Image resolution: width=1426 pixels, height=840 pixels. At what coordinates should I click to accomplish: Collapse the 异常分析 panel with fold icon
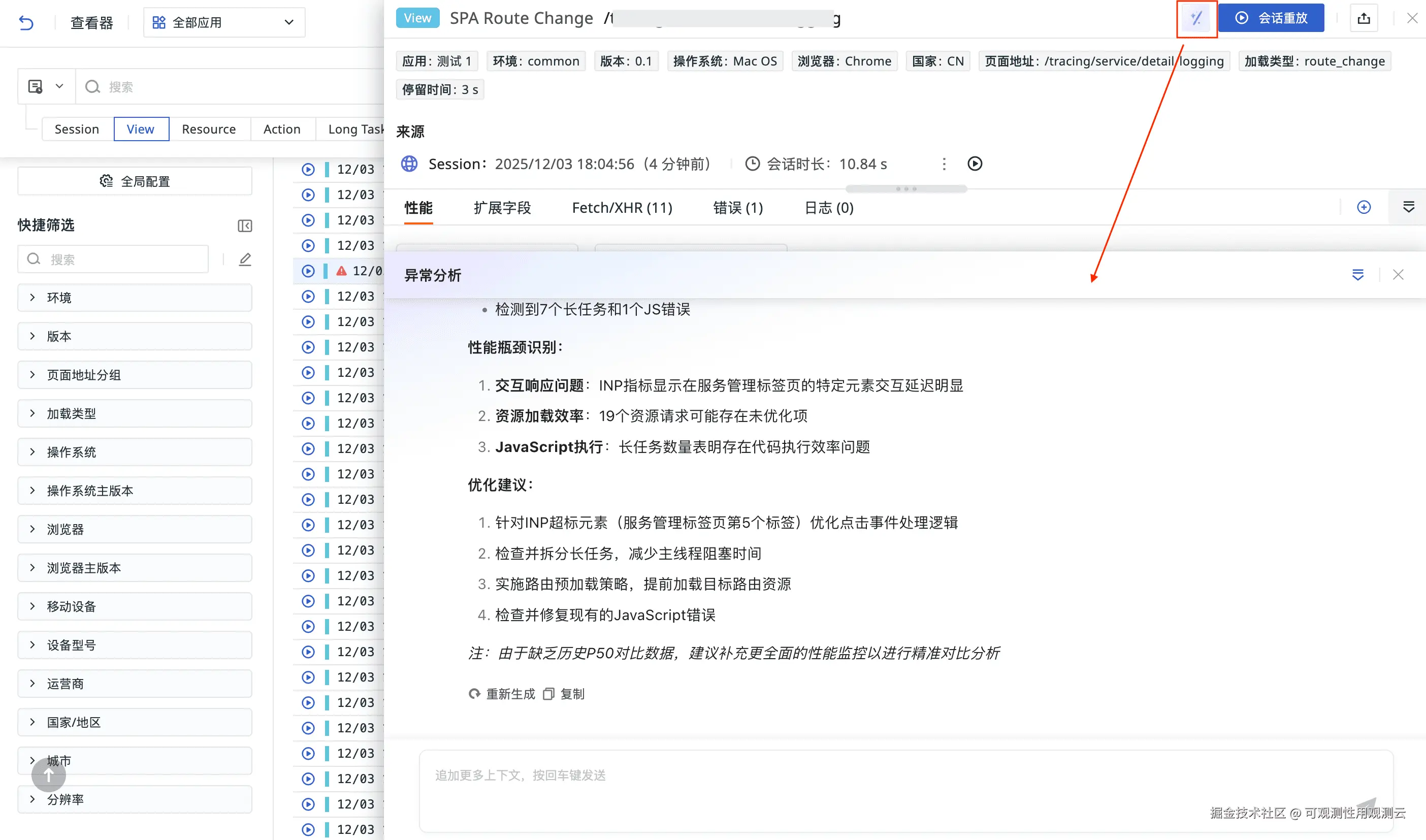(1357, 275)
